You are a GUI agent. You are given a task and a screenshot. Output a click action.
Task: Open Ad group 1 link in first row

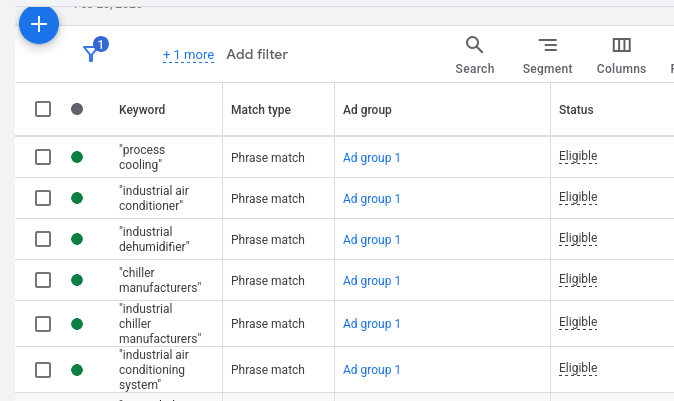tap(371, 158)
